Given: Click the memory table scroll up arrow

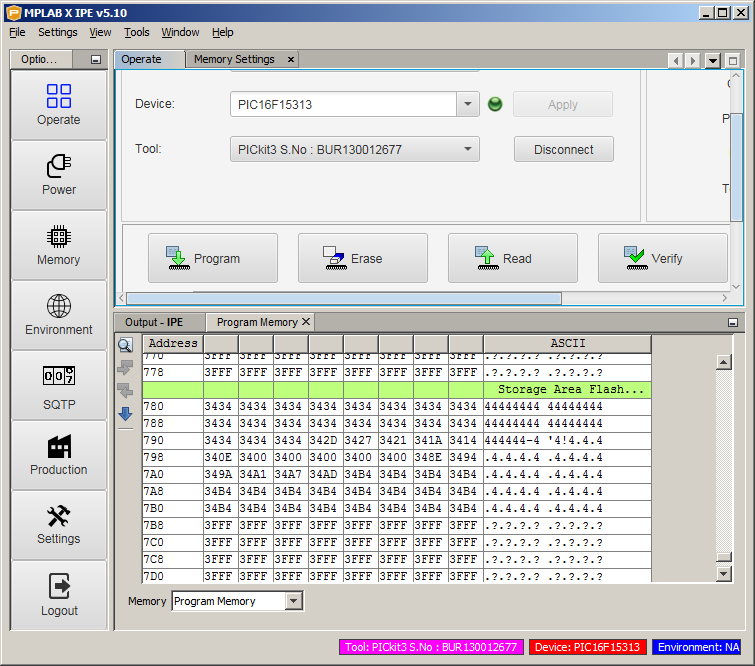Looking at the screenshot, I should 724,362.
